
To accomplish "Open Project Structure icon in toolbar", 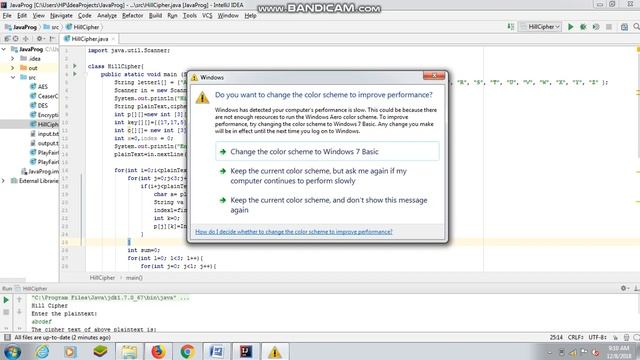I will pyautogui.click(x=624, y=27).
